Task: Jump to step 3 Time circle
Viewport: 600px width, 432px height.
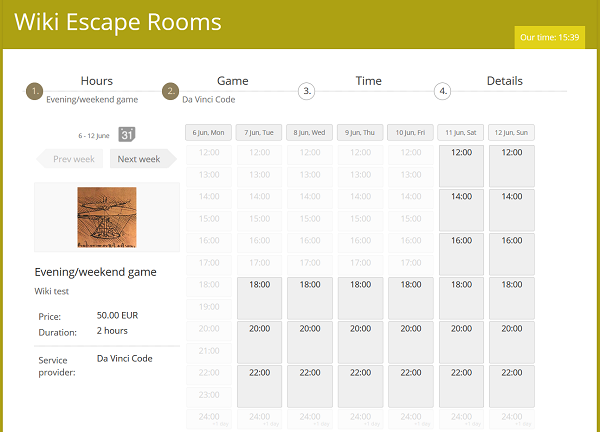Action: (307, 91)
